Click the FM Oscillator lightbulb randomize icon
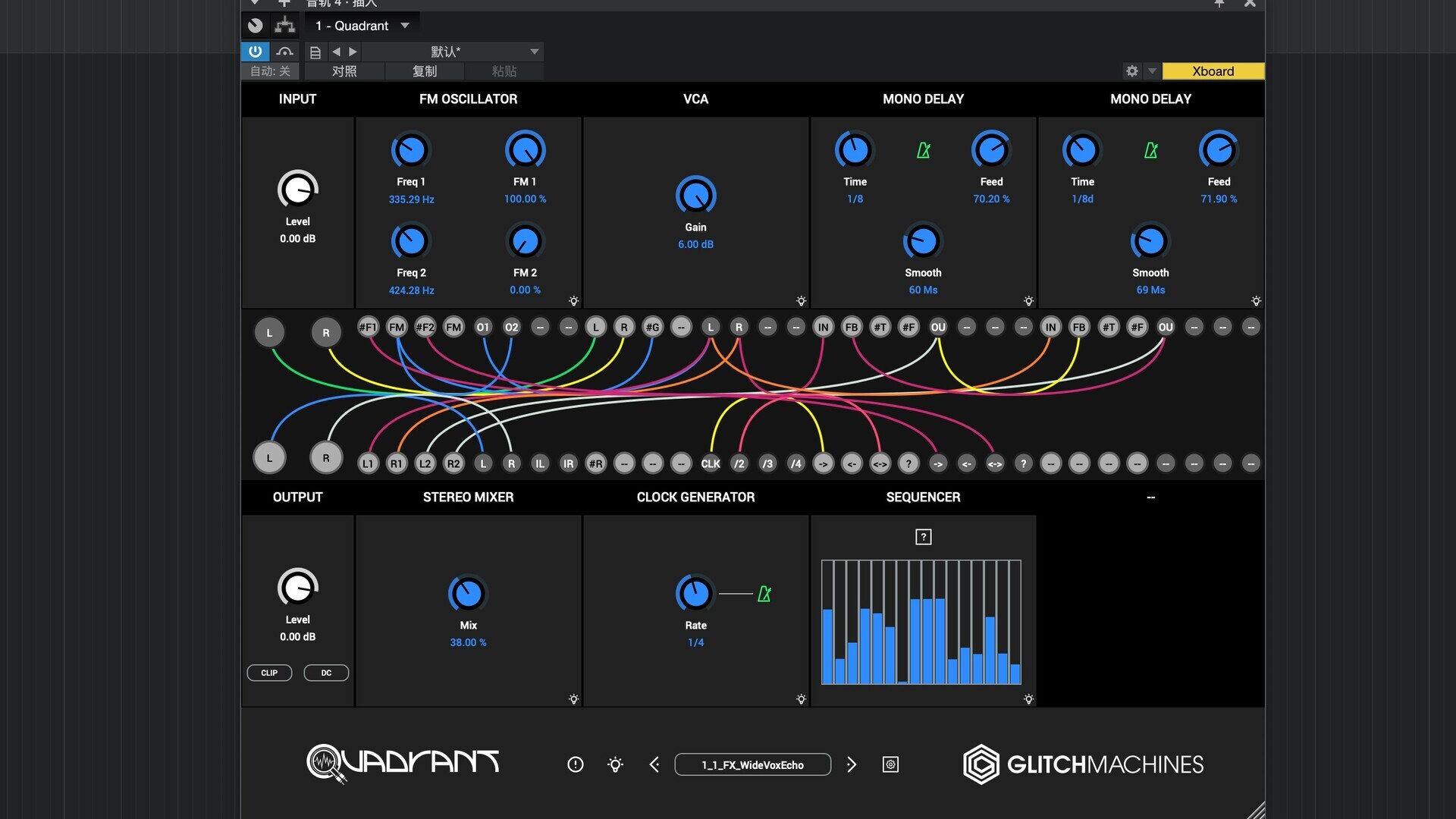The width and height of the screenshot is (1456, 819). (x=574, y=301)
